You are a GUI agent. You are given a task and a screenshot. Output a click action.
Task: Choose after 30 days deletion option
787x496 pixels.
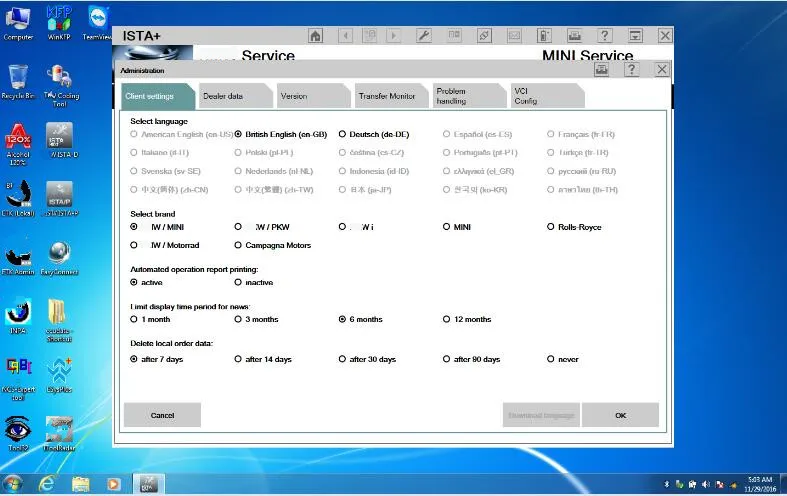[367, 359]
